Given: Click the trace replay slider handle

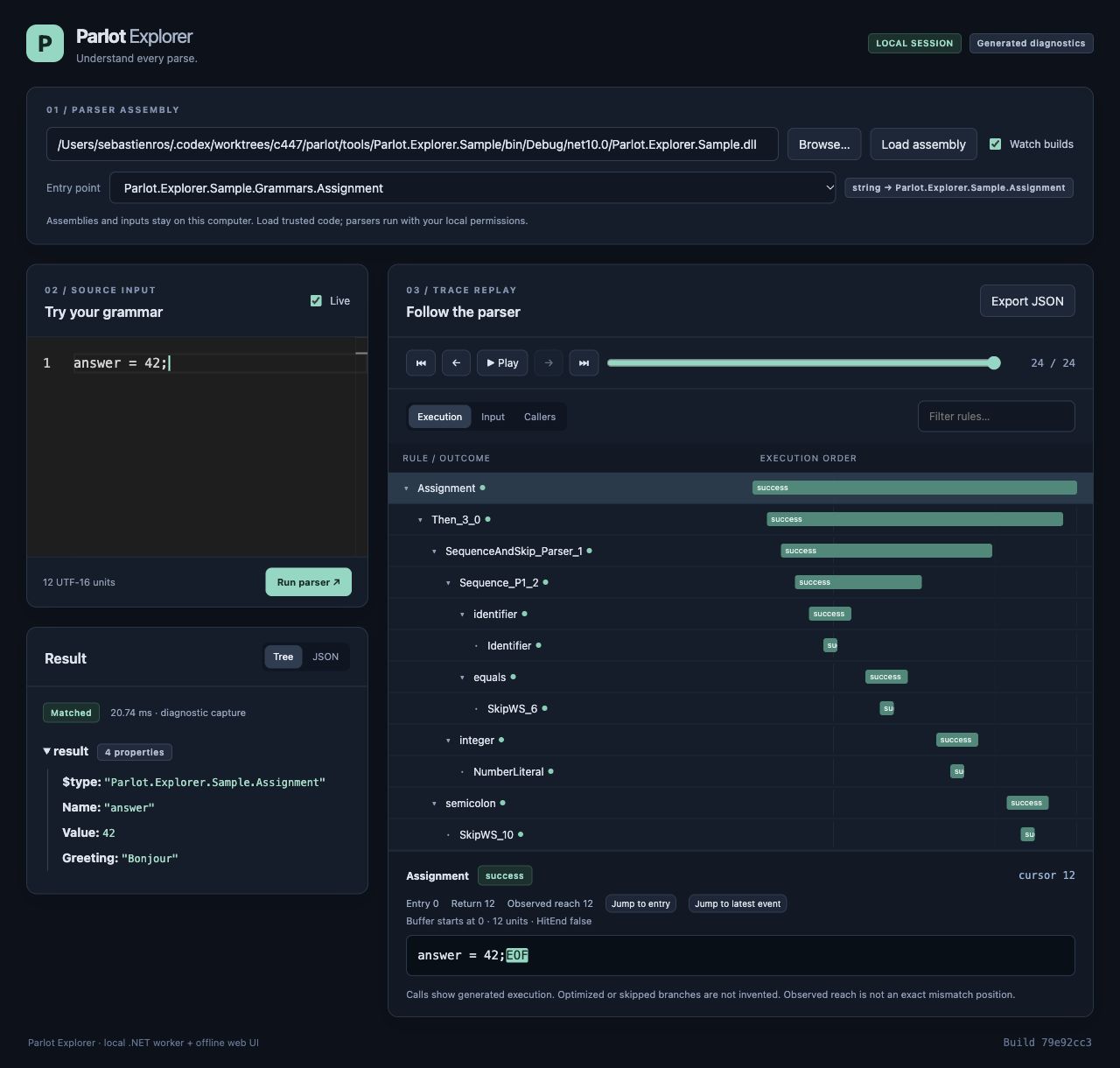Looking at the screenshot, I should 994,362.
